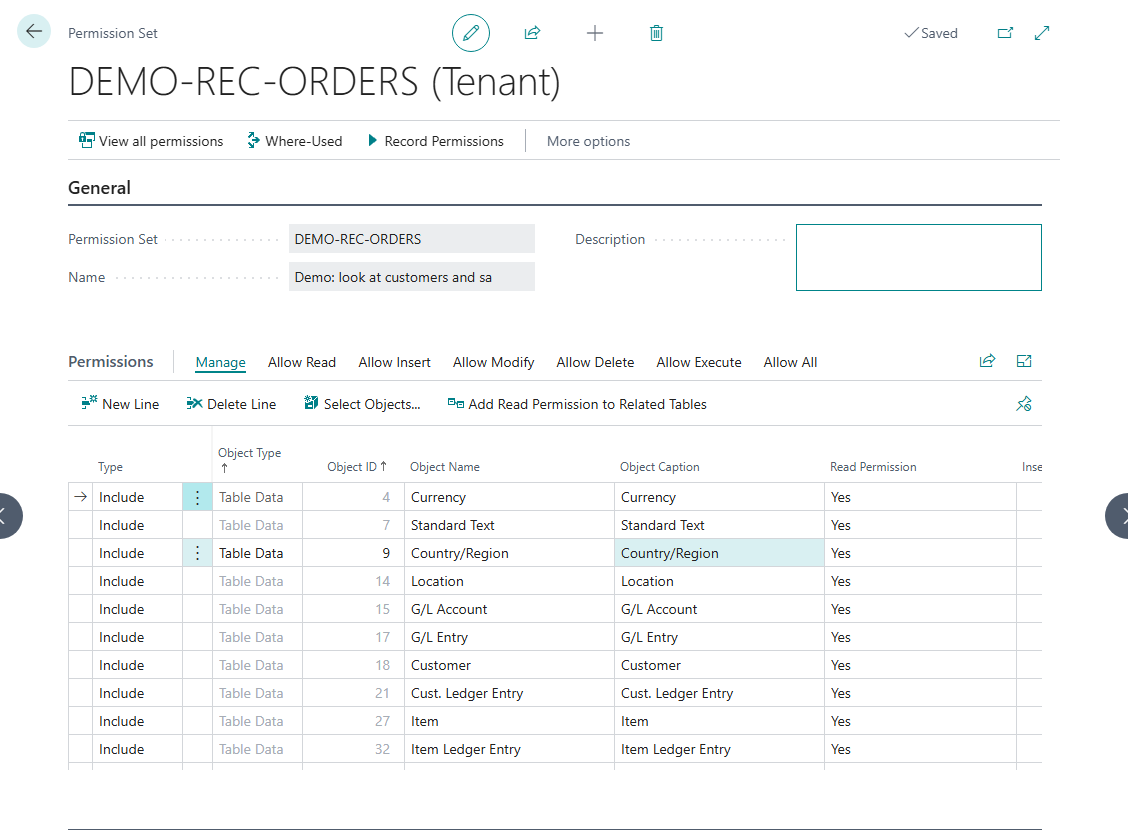Click Object ID cell '27'

353,721
